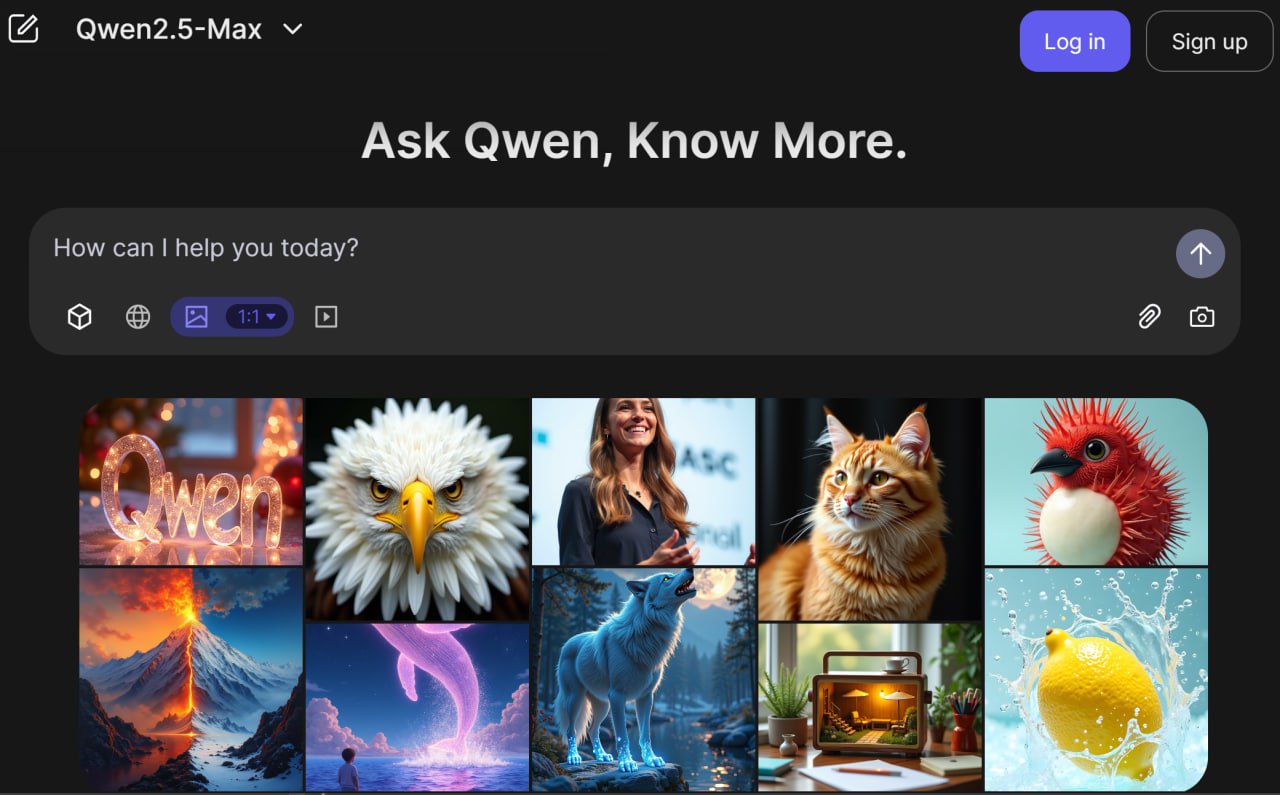The width and height of the screenshot is (1280, 795).
Task: Select the howling blue wolf image
Action: pyautogui.click(x=643, y=679)
